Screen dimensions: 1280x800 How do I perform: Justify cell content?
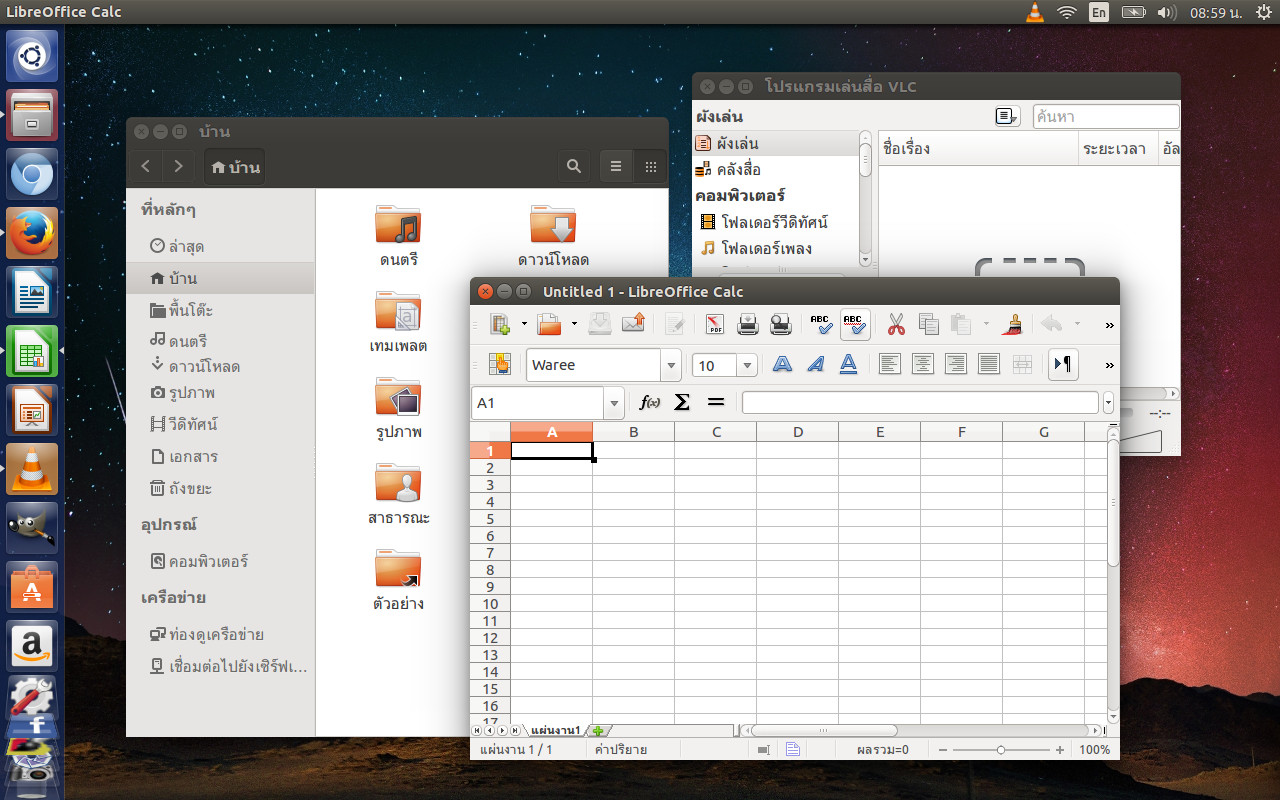pyautogui.click(x=989, y=365)
